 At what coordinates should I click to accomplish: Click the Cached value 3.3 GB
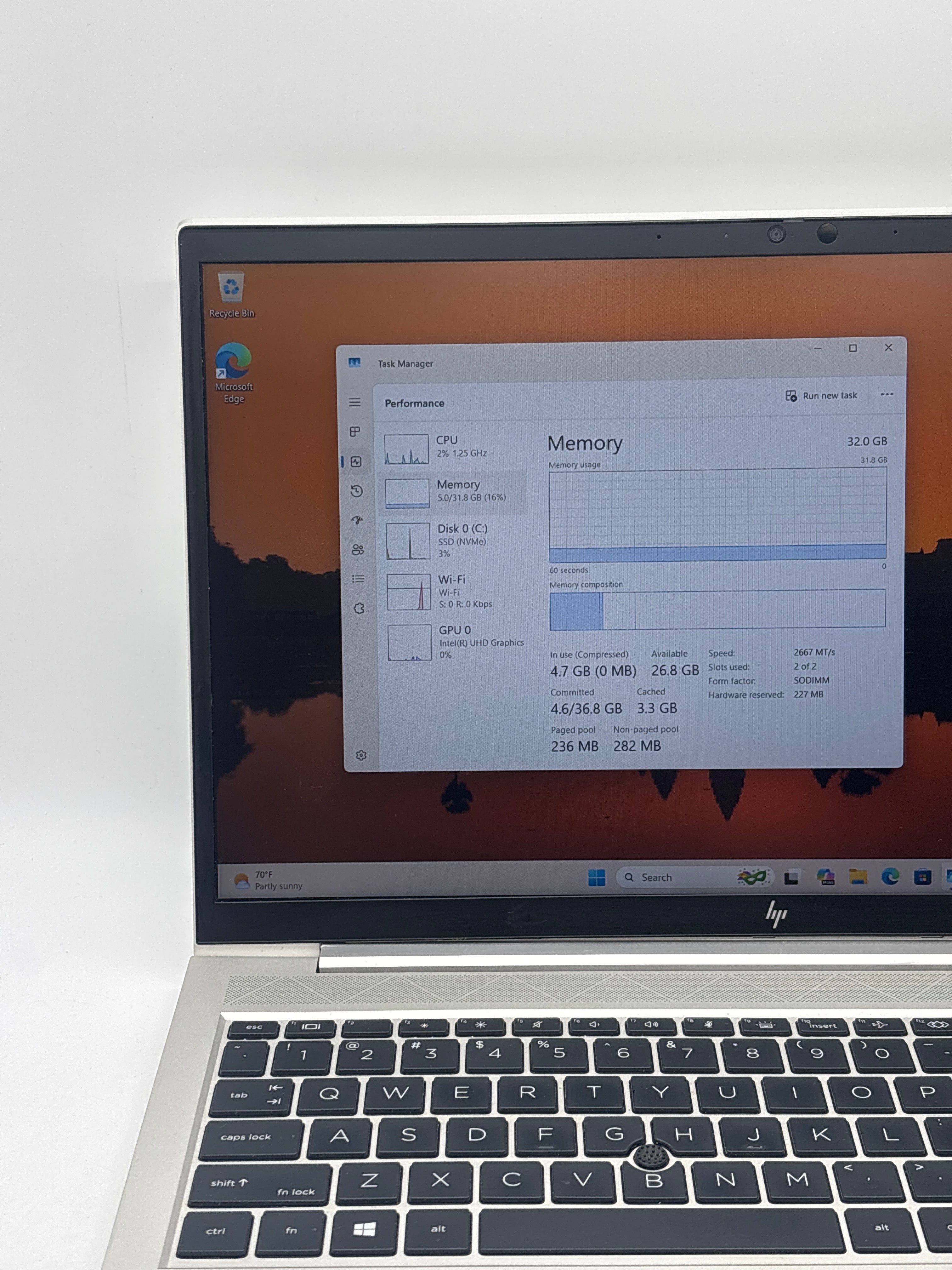[657, 708]
